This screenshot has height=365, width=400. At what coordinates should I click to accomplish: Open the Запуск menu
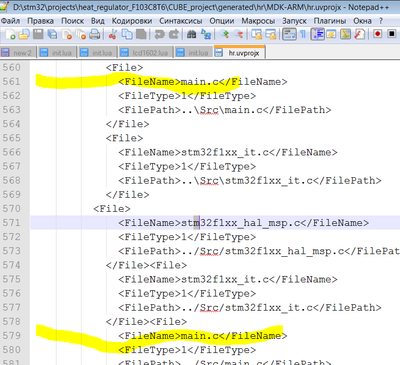click(294, 21)
